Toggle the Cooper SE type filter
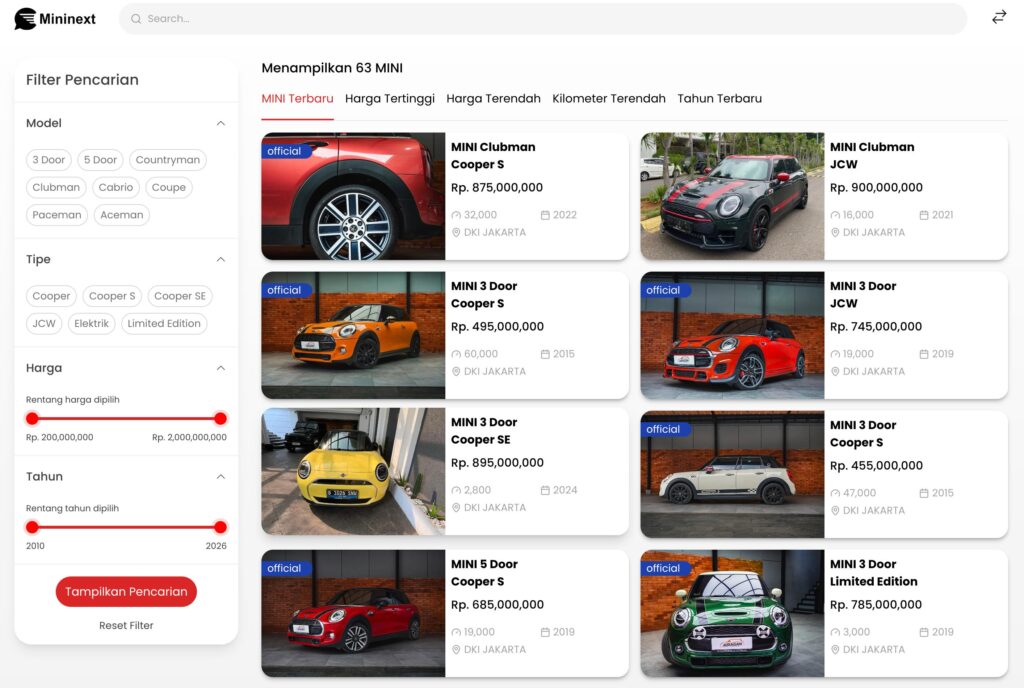The image size is (1024, 688). point(180,296)
